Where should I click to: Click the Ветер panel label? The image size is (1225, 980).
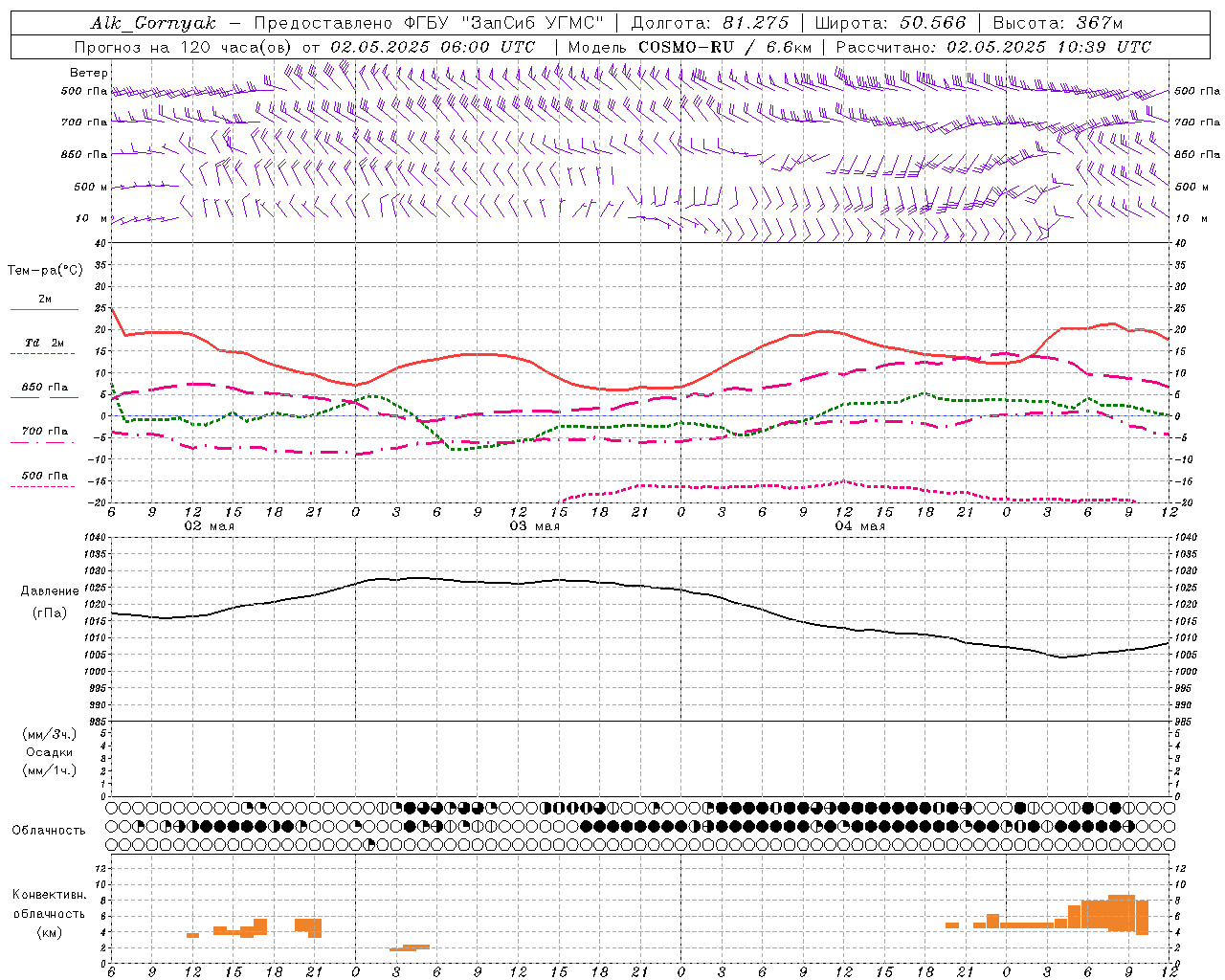(89, 73)
